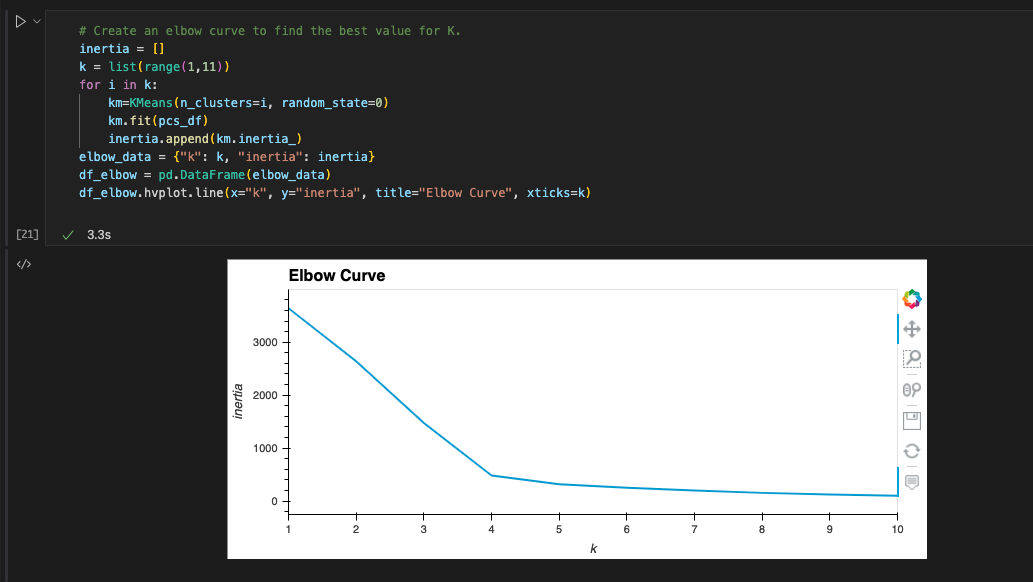Click the pd.DataFrame(elbow_data) line
Image resolution: width=1033 pixels, height=582 pixels.
(205, 175)
